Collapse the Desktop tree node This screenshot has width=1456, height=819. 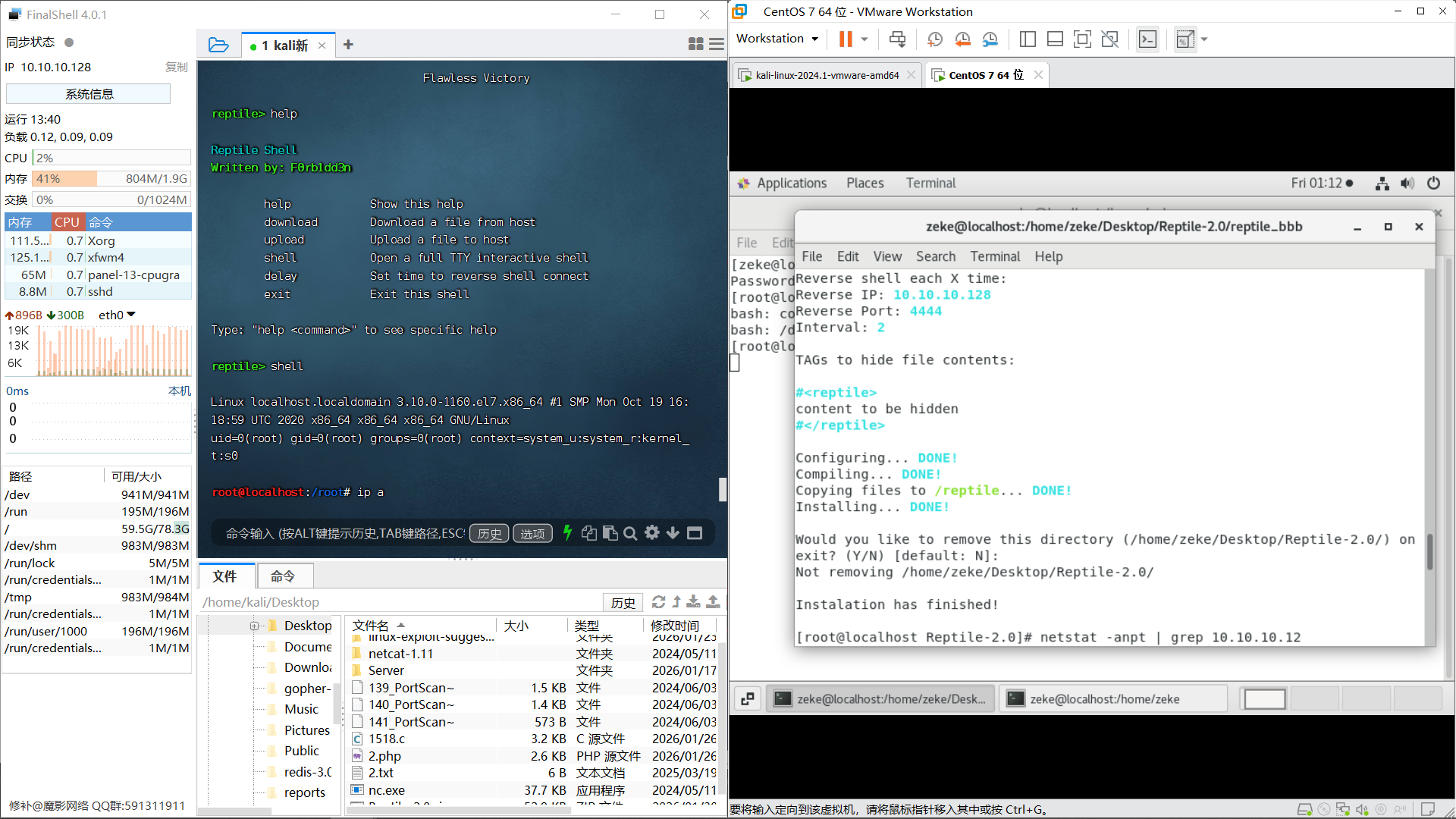point(254,626)
